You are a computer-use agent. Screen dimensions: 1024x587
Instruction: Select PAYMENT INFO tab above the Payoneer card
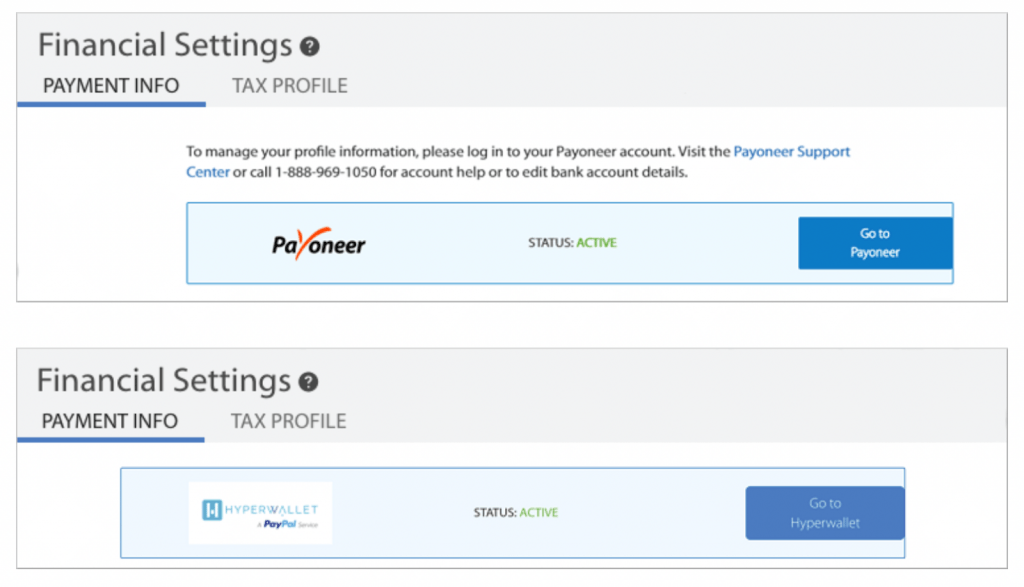pyautogui.click(x=111, y=86)
